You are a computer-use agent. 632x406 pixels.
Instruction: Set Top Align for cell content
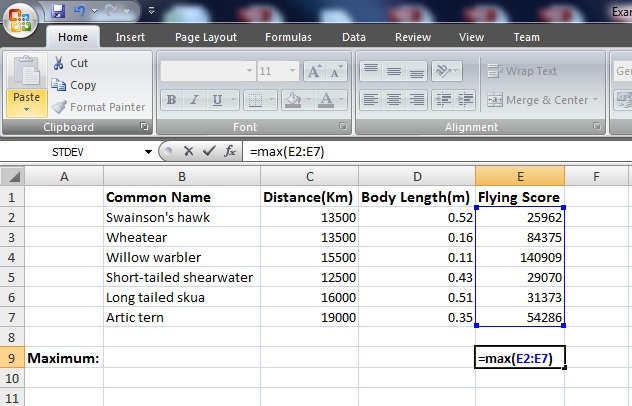click(x=371, y=71)
